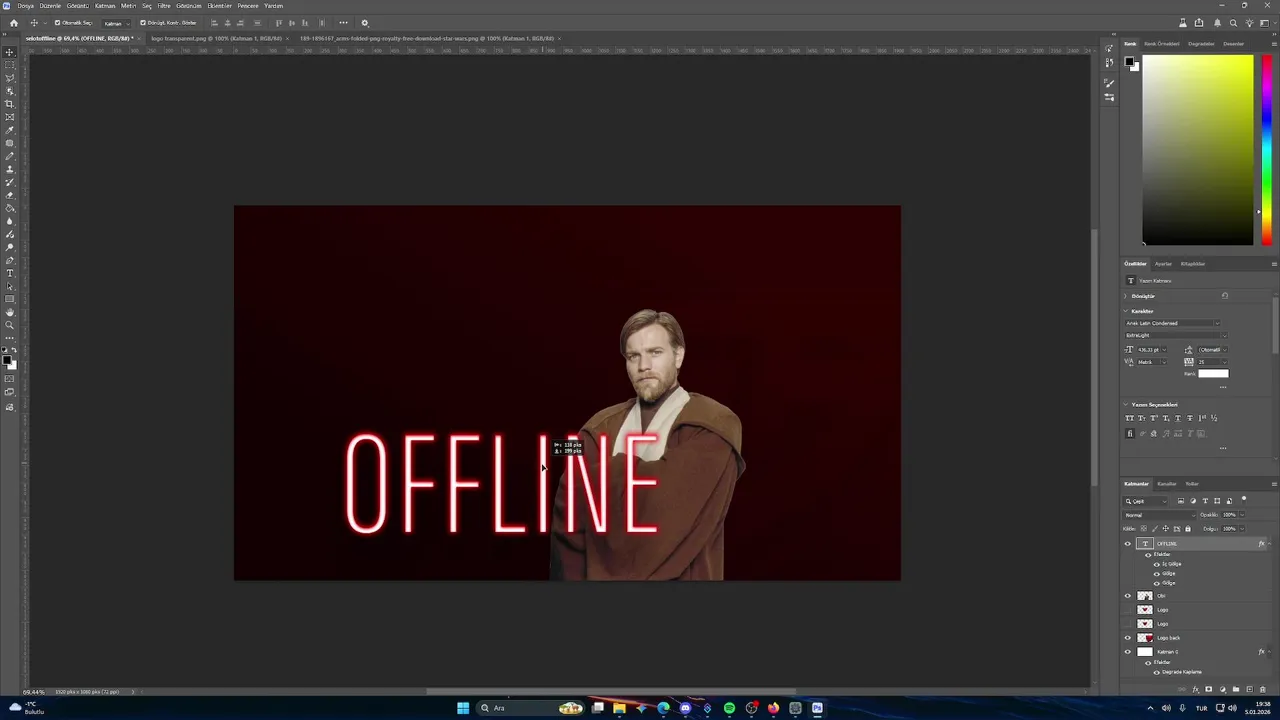
Task: Open the Katman menu
Action: [105, 6]
